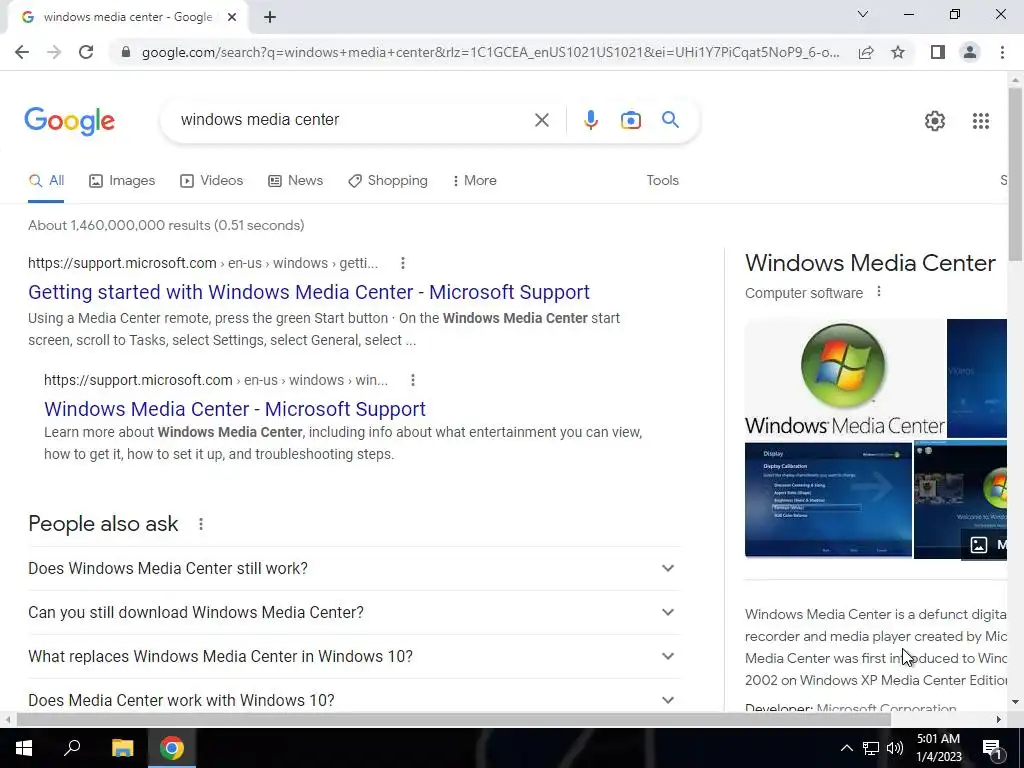
Task: Open the three-dot menu beside the win... result
Action: pos(413,380)
